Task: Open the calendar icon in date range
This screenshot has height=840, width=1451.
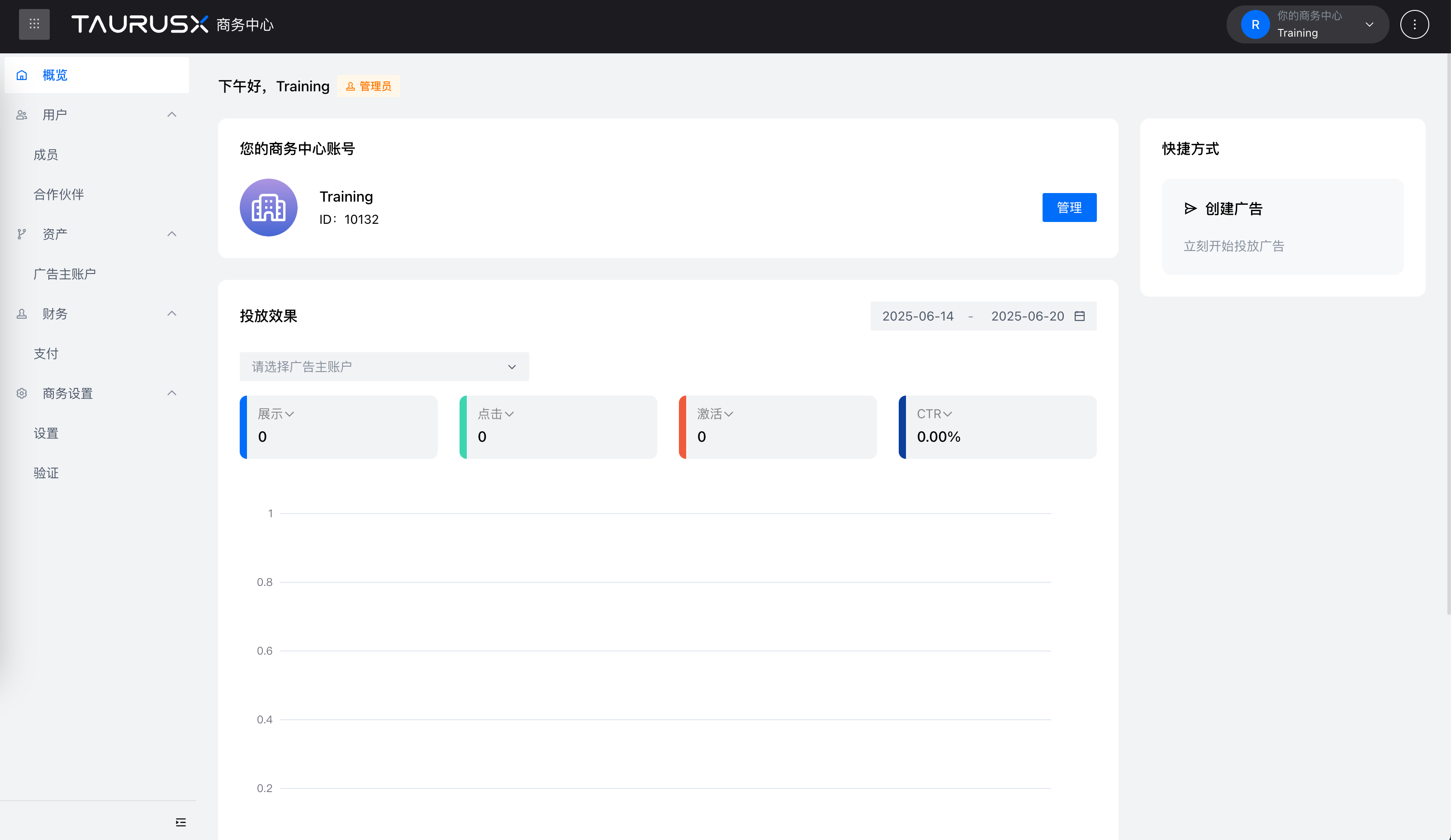Action: 1080,316
